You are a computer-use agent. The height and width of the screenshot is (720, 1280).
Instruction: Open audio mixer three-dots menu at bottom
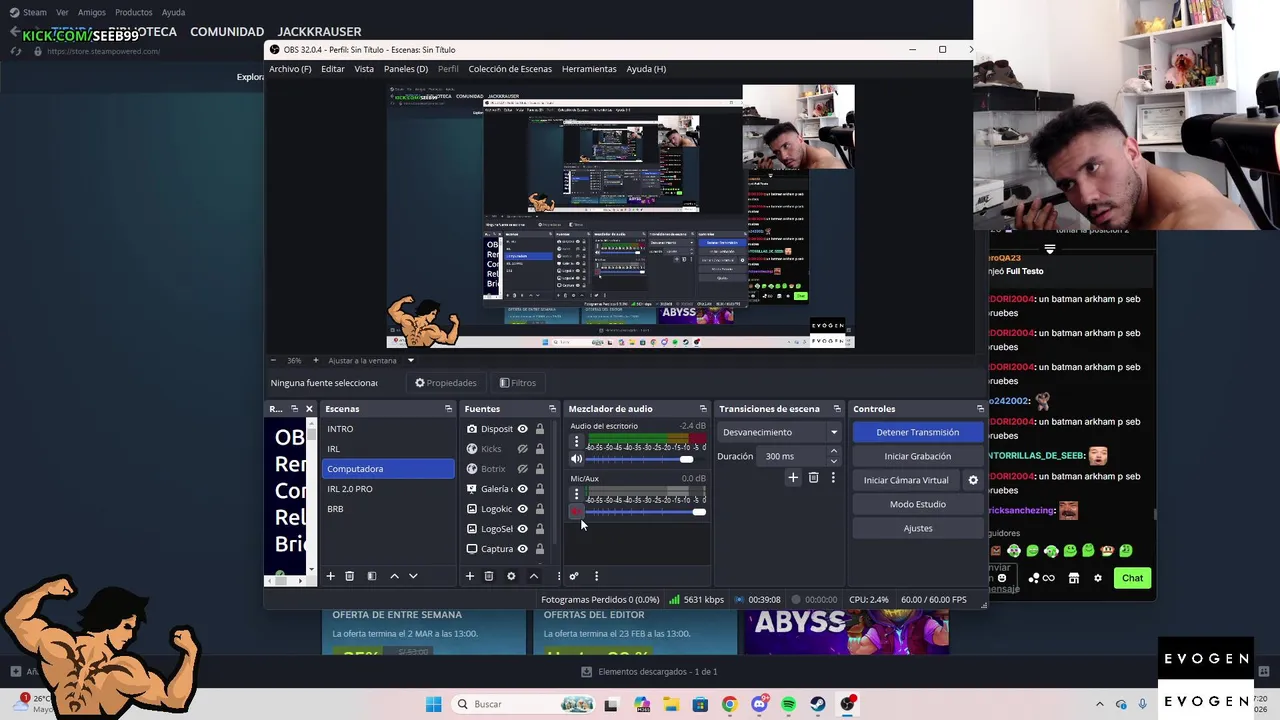[596, 576]
